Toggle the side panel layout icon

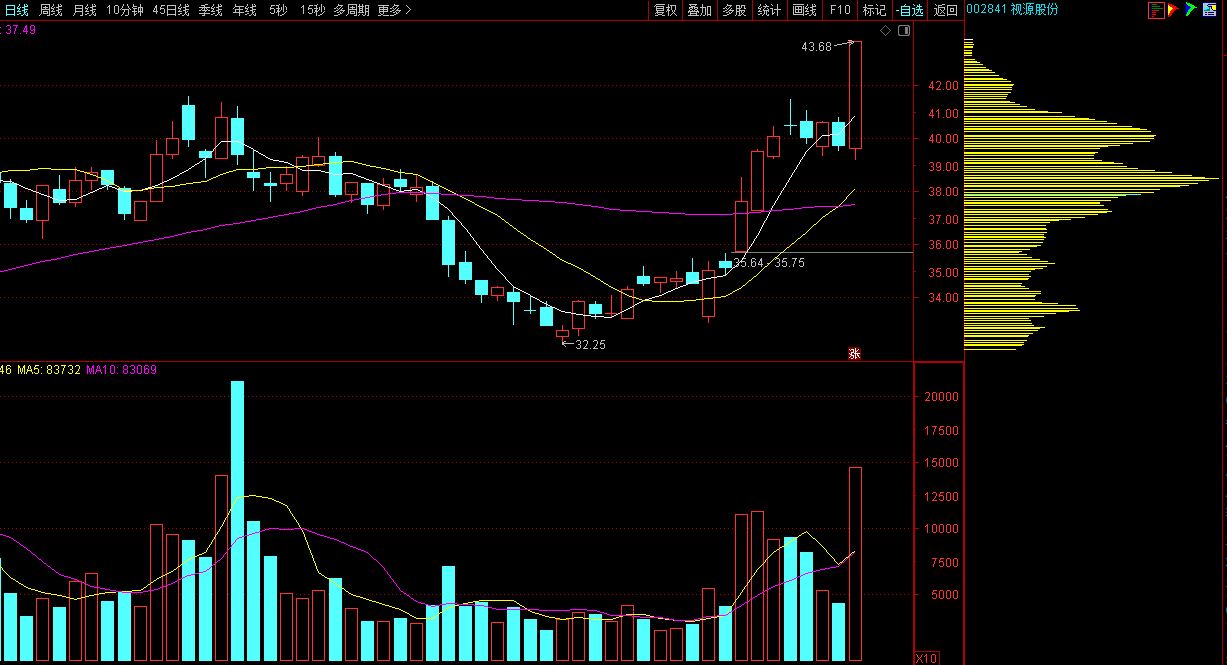pyautogui.click(x=904, y=31)
